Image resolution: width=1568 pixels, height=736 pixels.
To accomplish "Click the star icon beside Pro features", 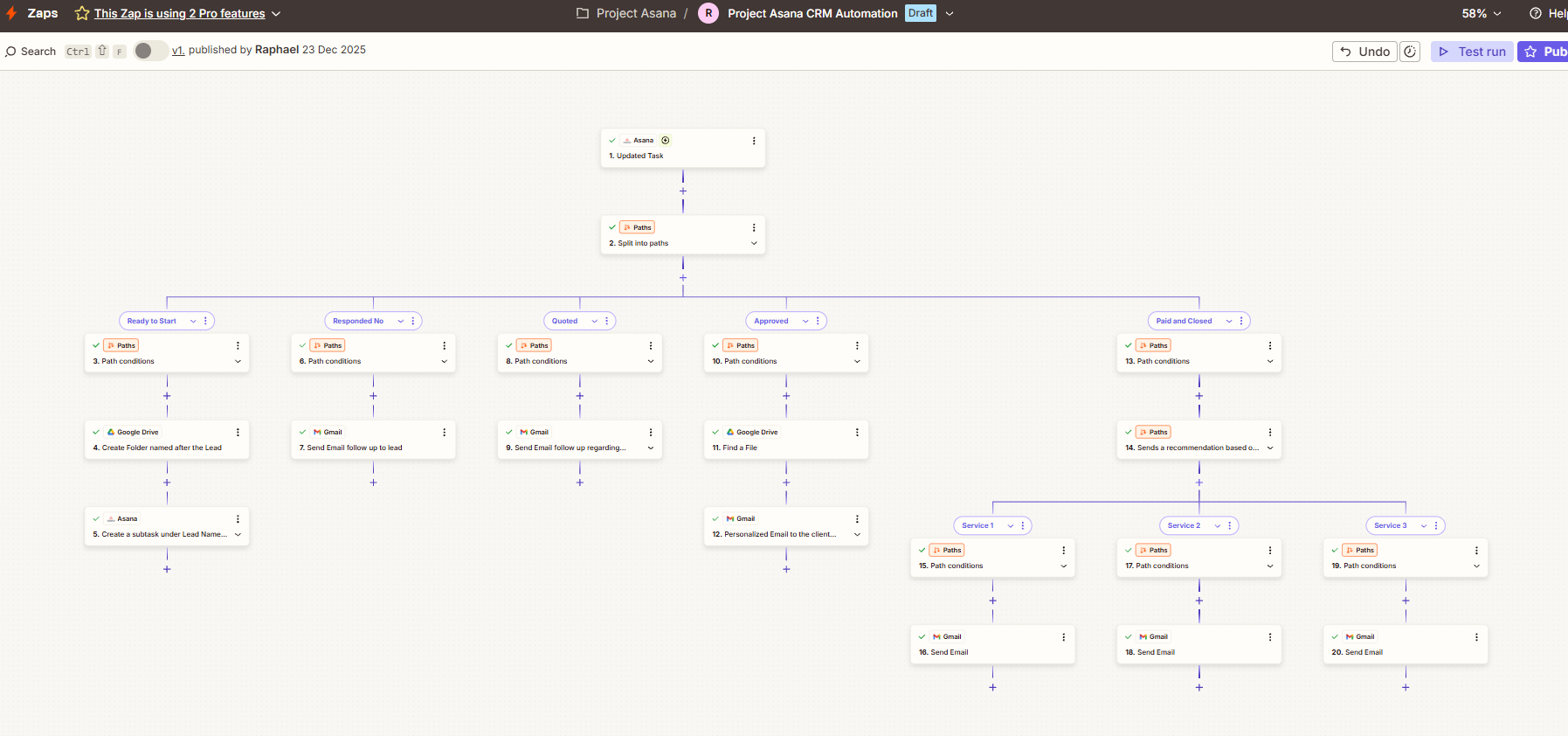I will (82, 13).
